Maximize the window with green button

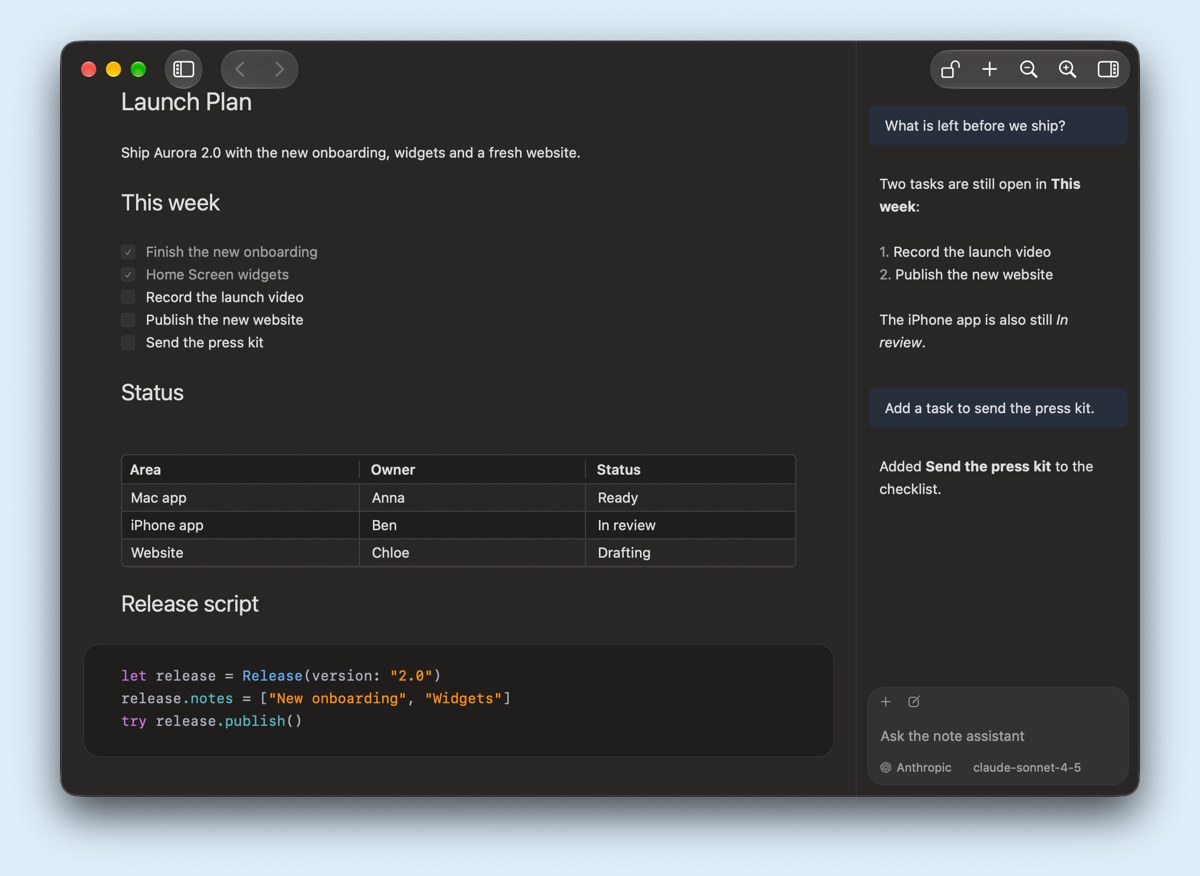tap(138, 69)
